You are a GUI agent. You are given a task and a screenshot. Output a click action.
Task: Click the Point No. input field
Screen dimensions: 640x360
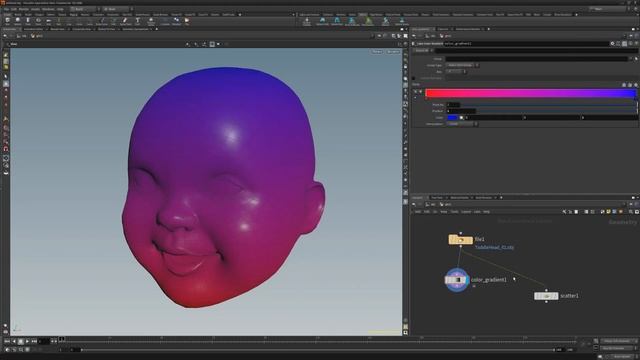(x=453, y=105)
